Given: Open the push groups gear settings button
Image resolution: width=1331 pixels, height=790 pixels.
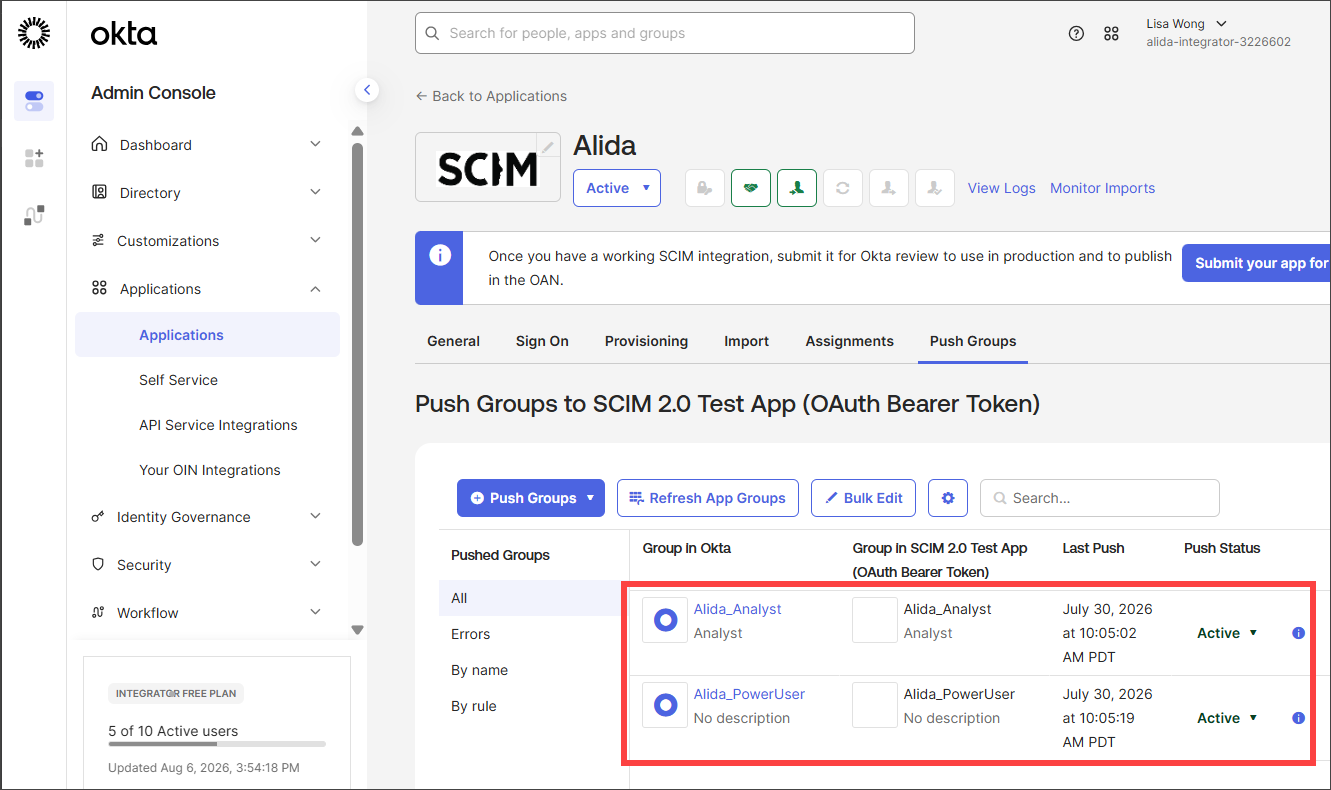Looking at the screenshot, I should [x=948, y=498].
